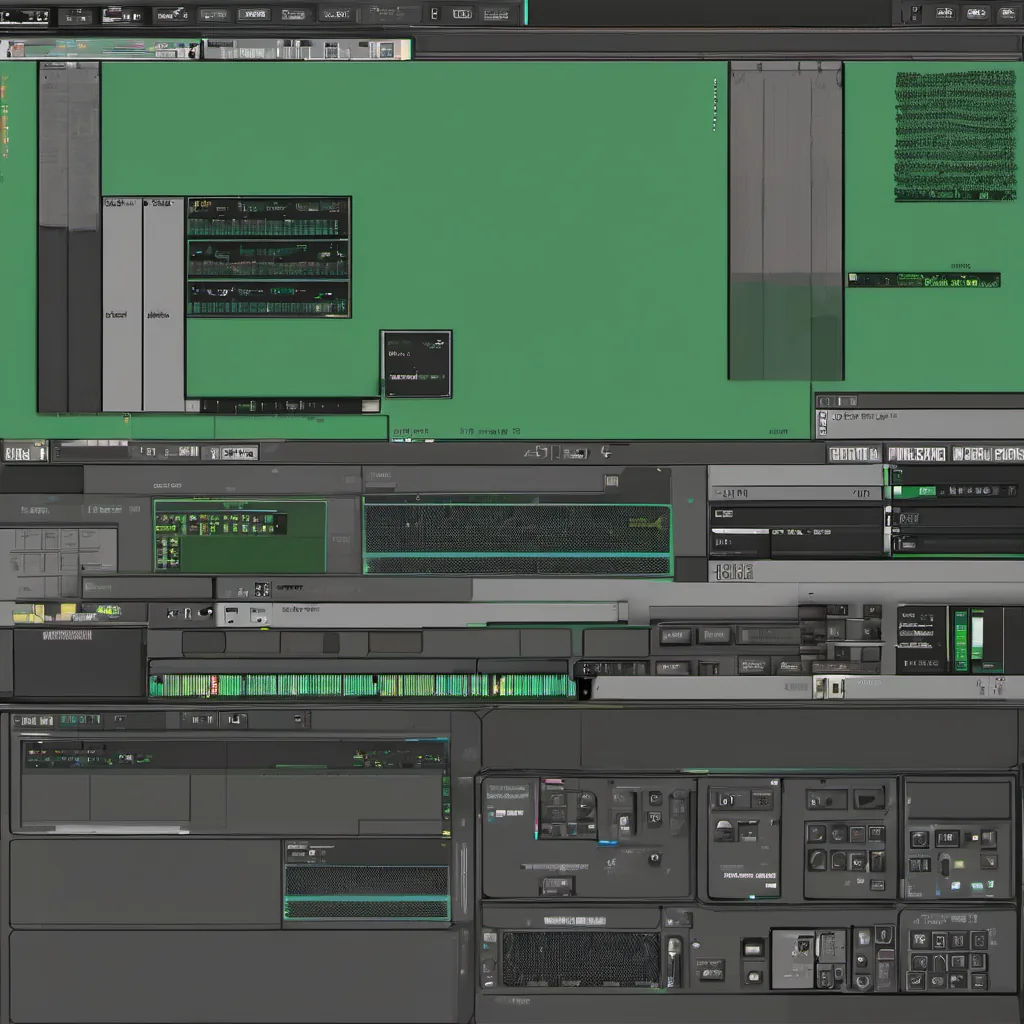The width and height of the screenshot is (1024, 1024).
Task: Open the rightmost tab above the right-side panel
Action: [x=986, y=454]
